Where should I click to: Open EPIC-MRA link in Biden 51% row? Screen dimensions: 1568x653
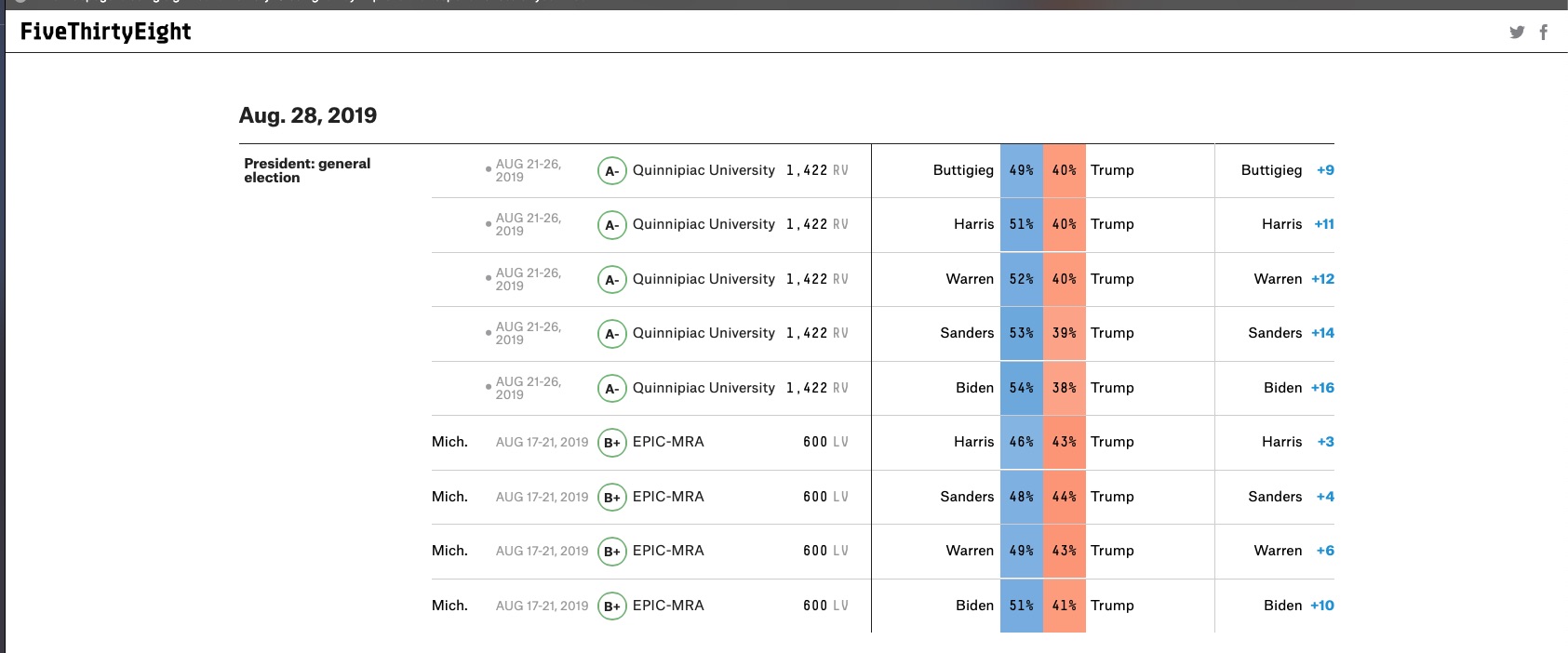click(x=668, y=606)
